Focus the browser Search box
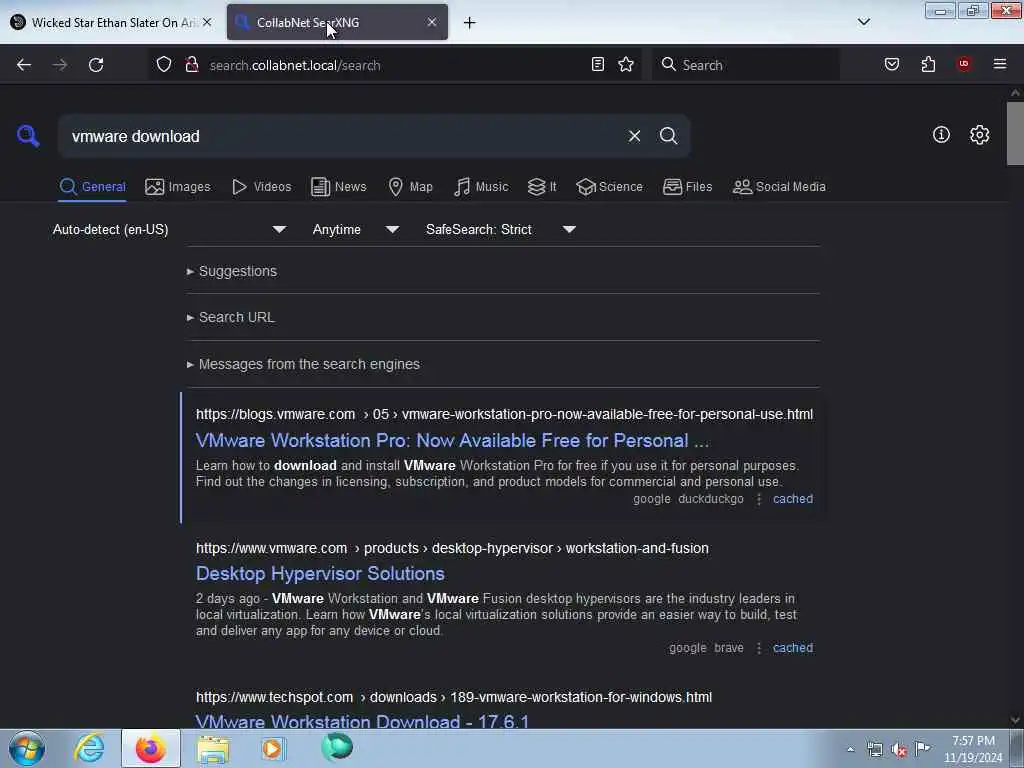1024x768 pixels. pos(746,65)
